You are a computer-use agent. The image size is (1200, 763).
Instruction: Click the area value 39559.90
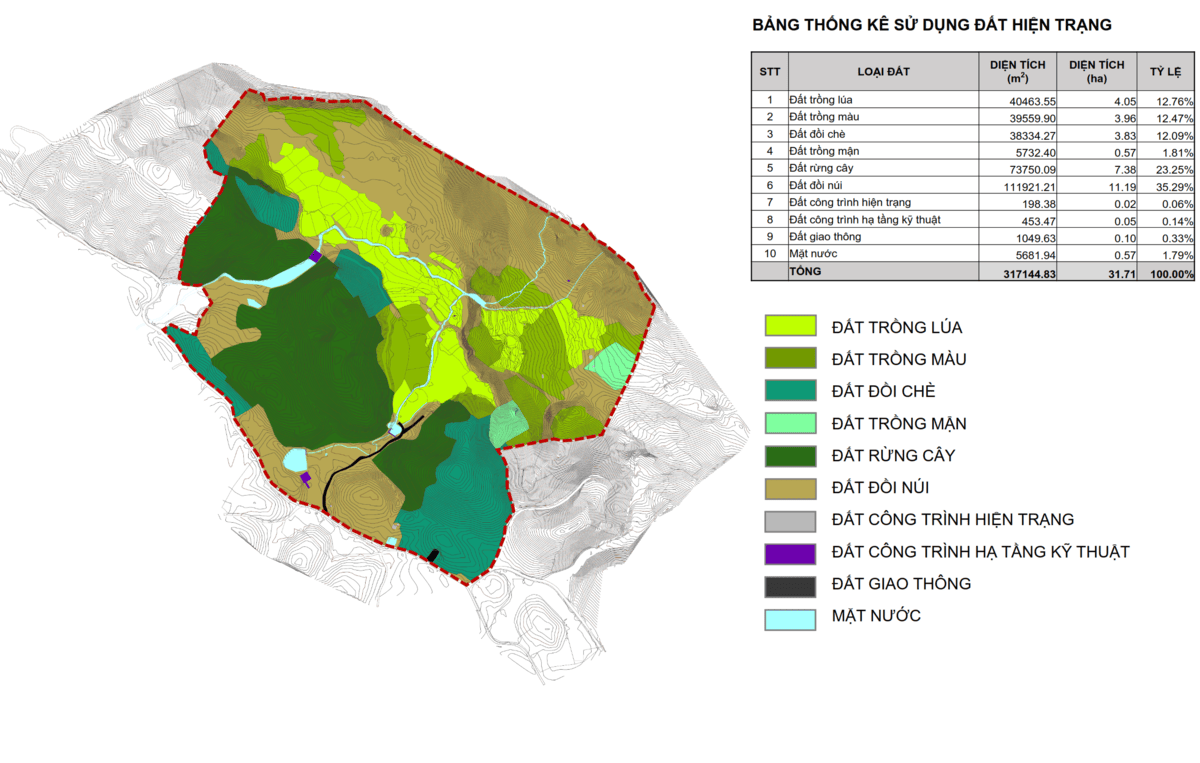click(1030, 118)
